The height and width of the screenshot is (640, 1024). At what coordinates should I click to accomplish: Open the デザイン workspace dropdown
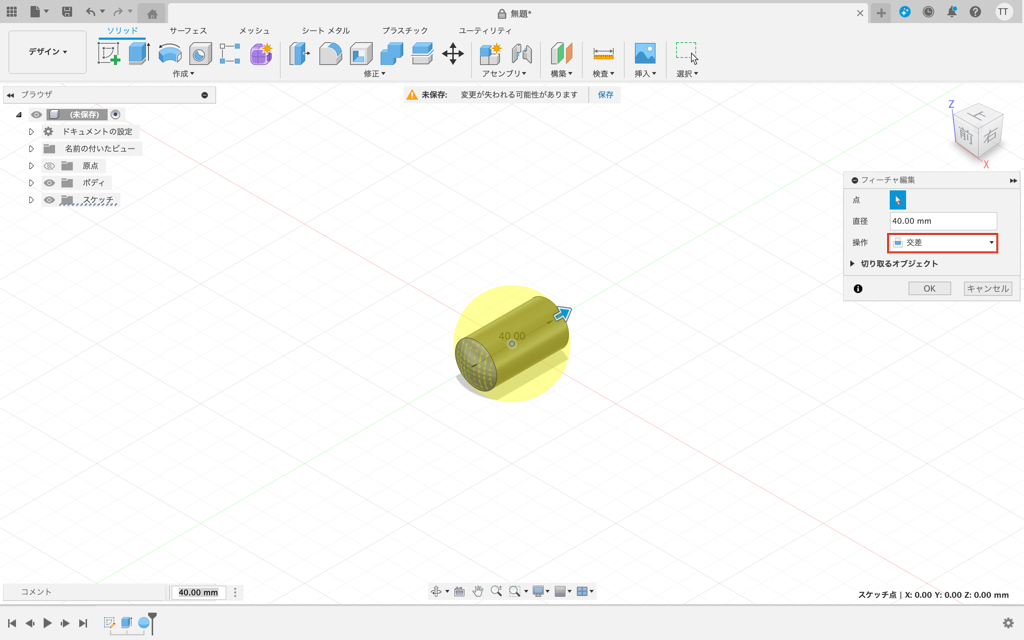coord(47,52)
